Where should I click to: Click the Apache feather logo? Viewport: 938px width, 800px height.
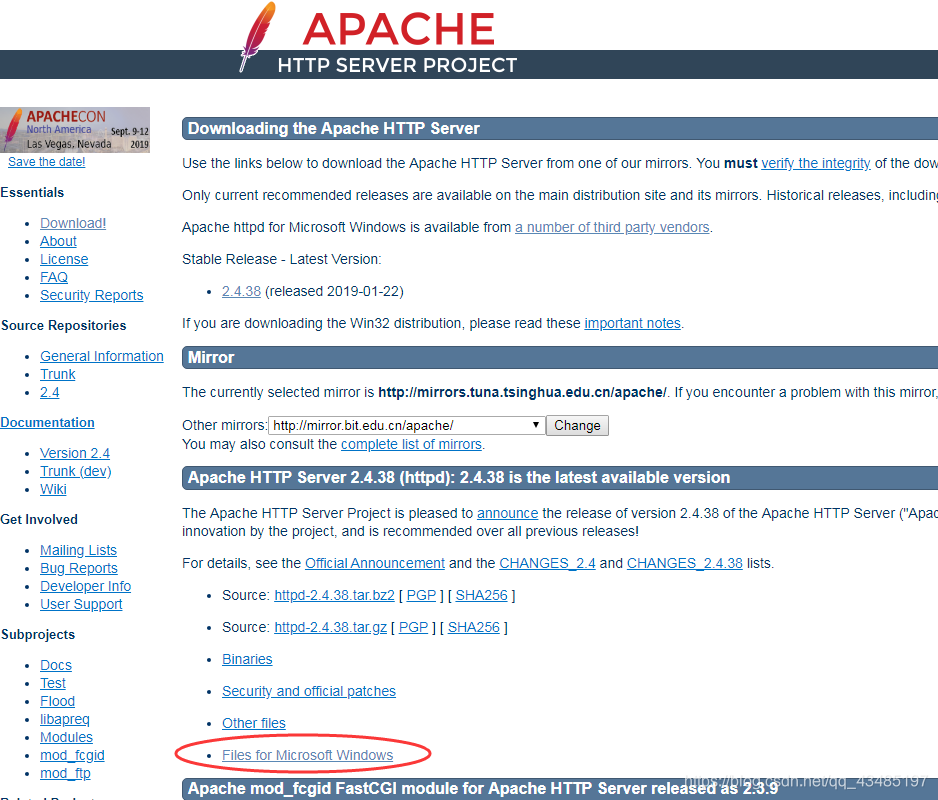point(258,36)
